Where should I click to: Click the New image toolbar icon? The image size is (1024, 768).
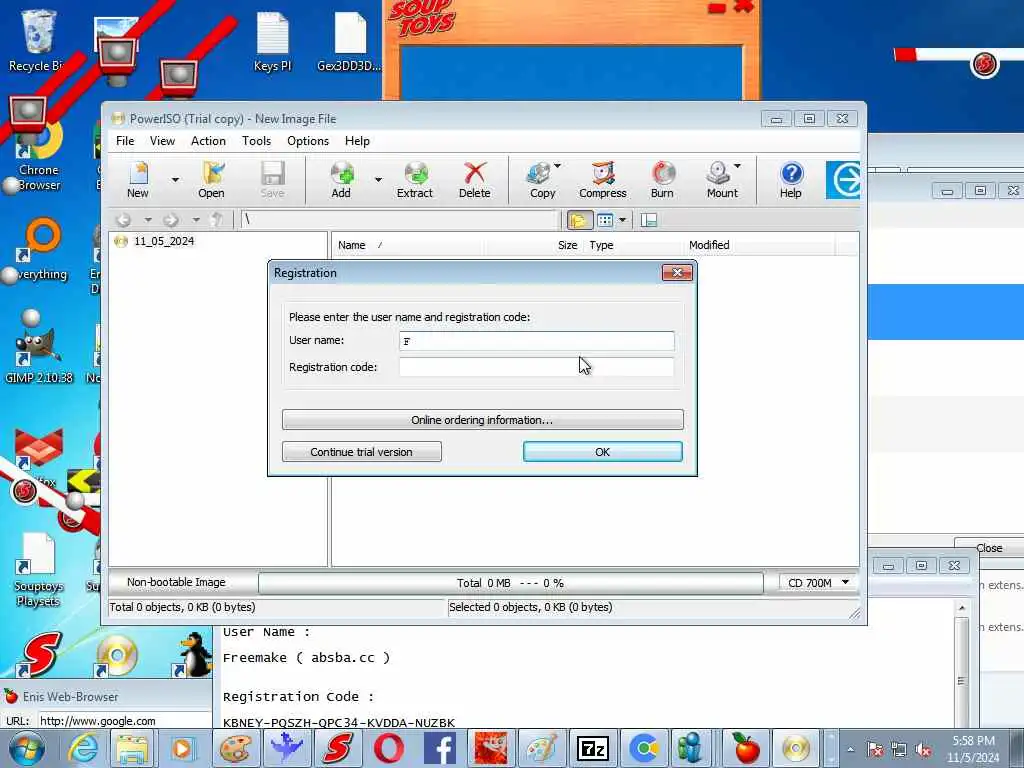138,180
